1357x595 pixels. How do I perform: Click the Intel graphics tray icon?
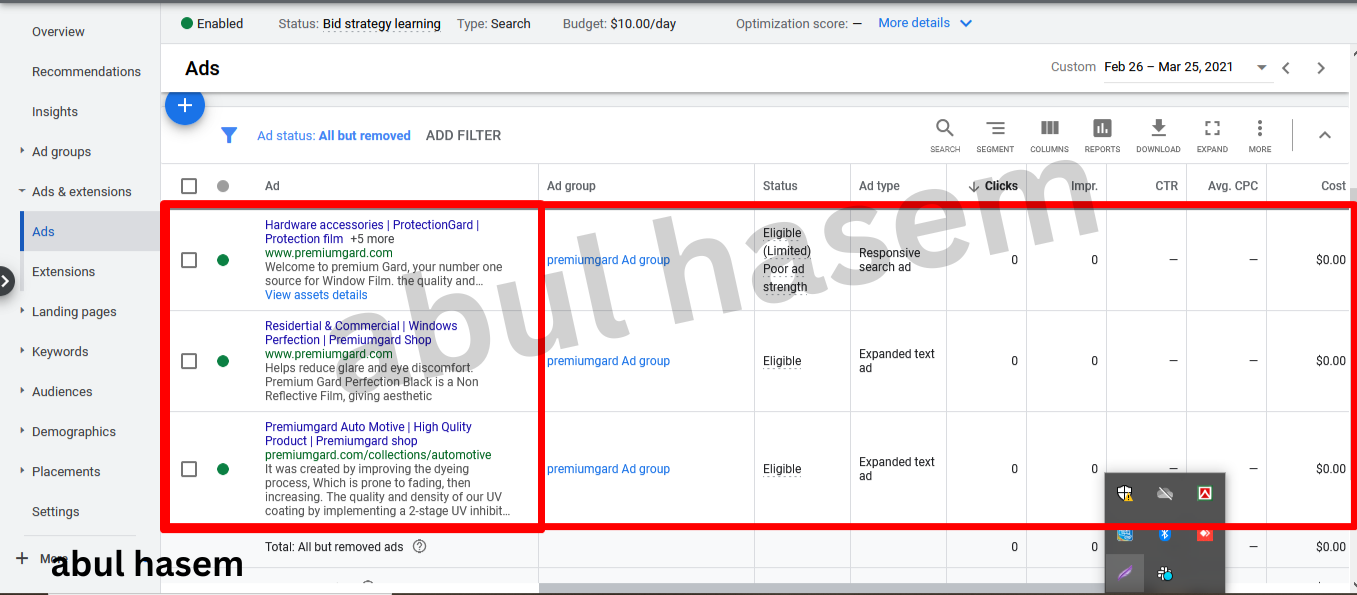[1125, 534]
